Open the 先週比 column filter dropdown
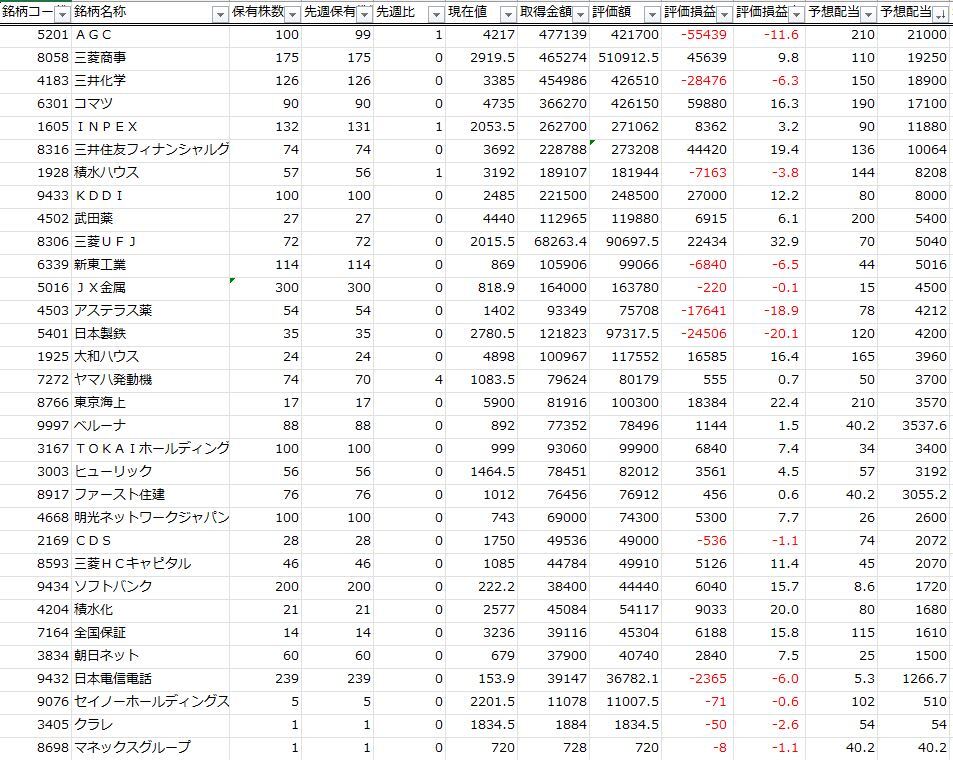 436,14
